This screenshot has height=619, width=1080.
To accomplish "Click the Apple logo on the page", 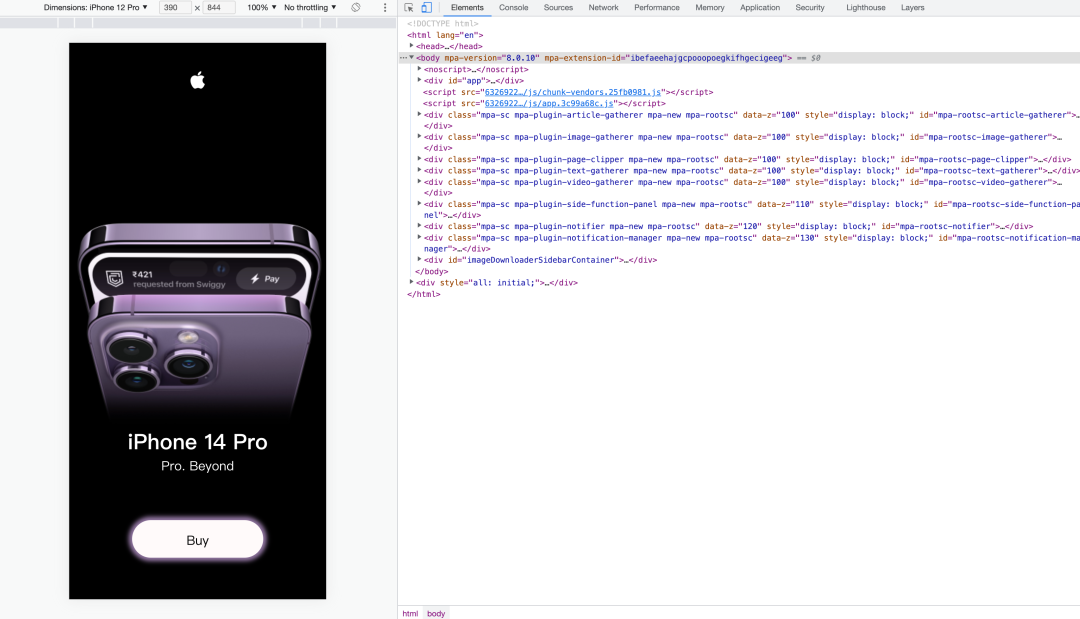I will pos(198,81).
